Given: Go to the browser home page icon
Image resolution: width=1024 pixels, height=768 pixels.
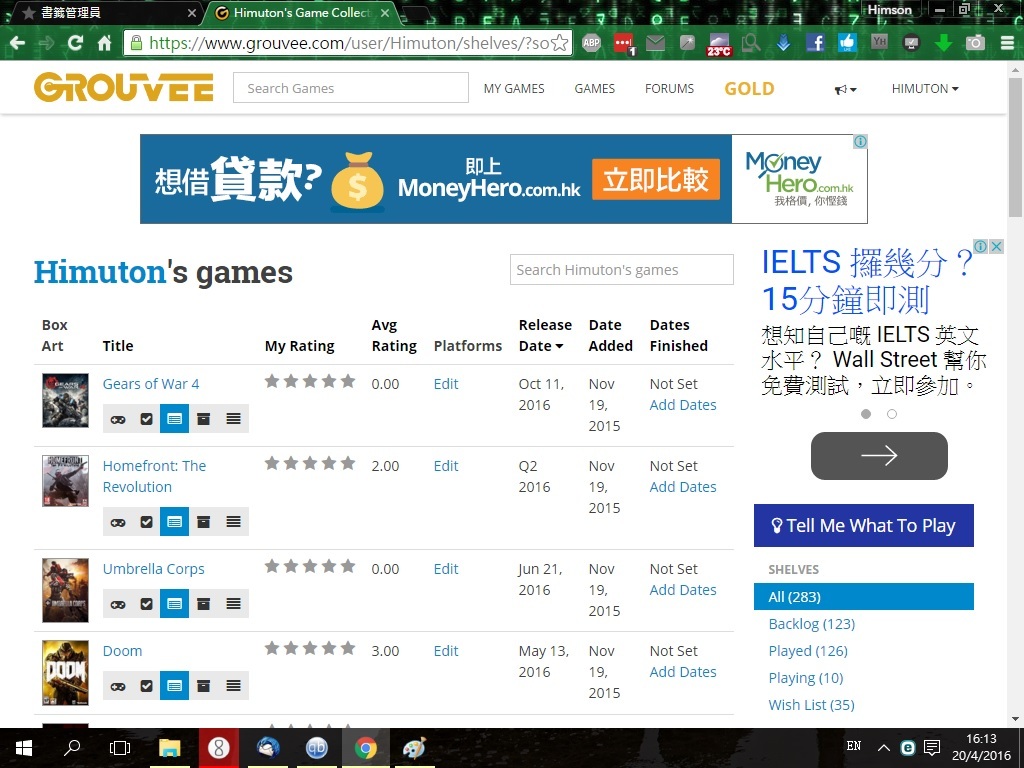Looking at the screenshot, I should [104, 43].
